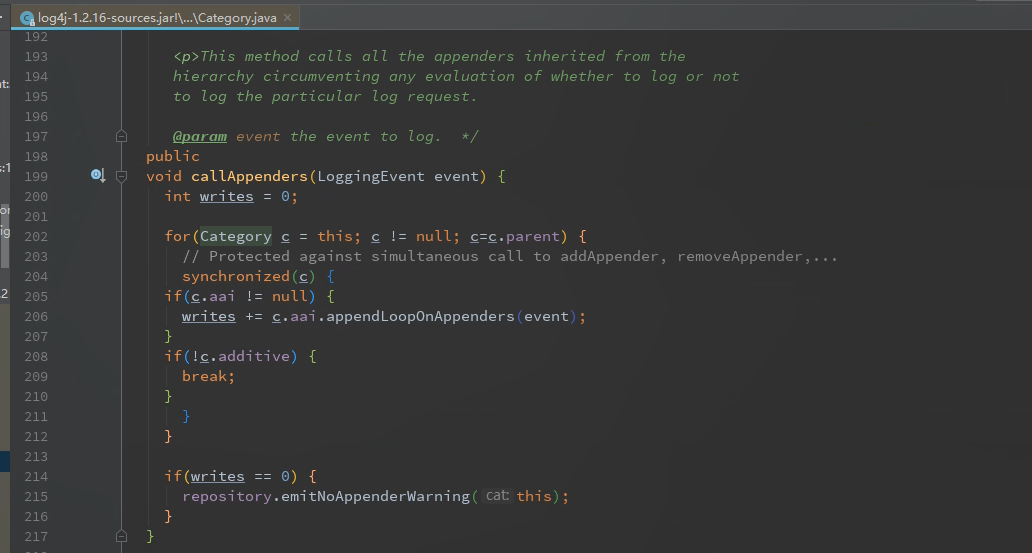Close the Category.java tab
The image size is (1032, 553).
click(x=288, y=18)
